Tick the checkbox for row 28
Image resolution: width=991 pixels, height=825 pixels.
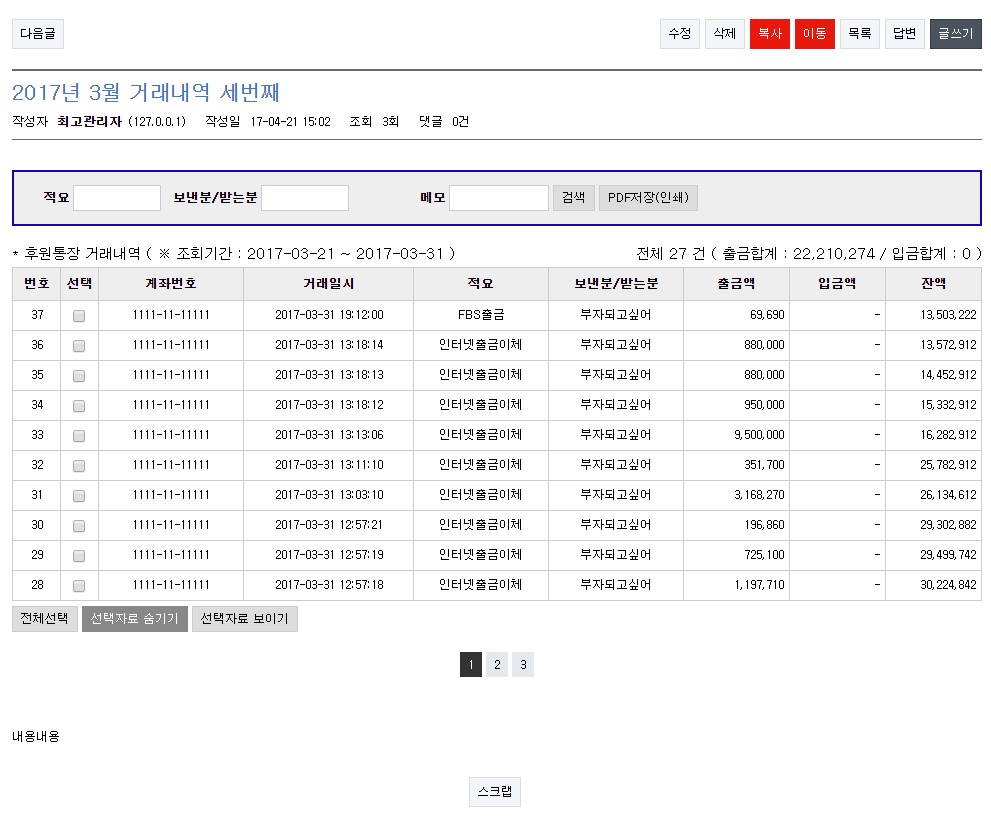point(79,586)
